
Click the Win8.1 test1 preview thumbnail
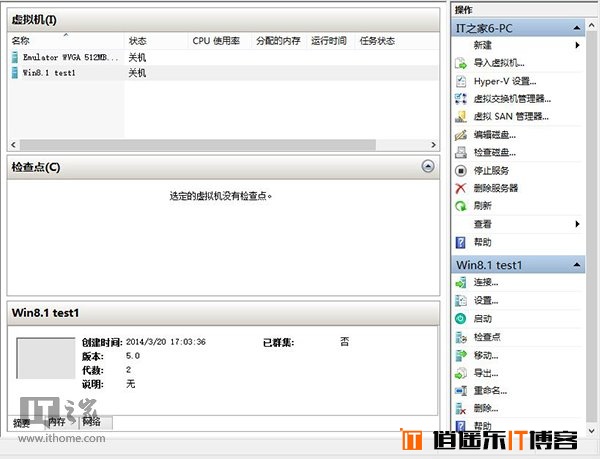[46, 358]
